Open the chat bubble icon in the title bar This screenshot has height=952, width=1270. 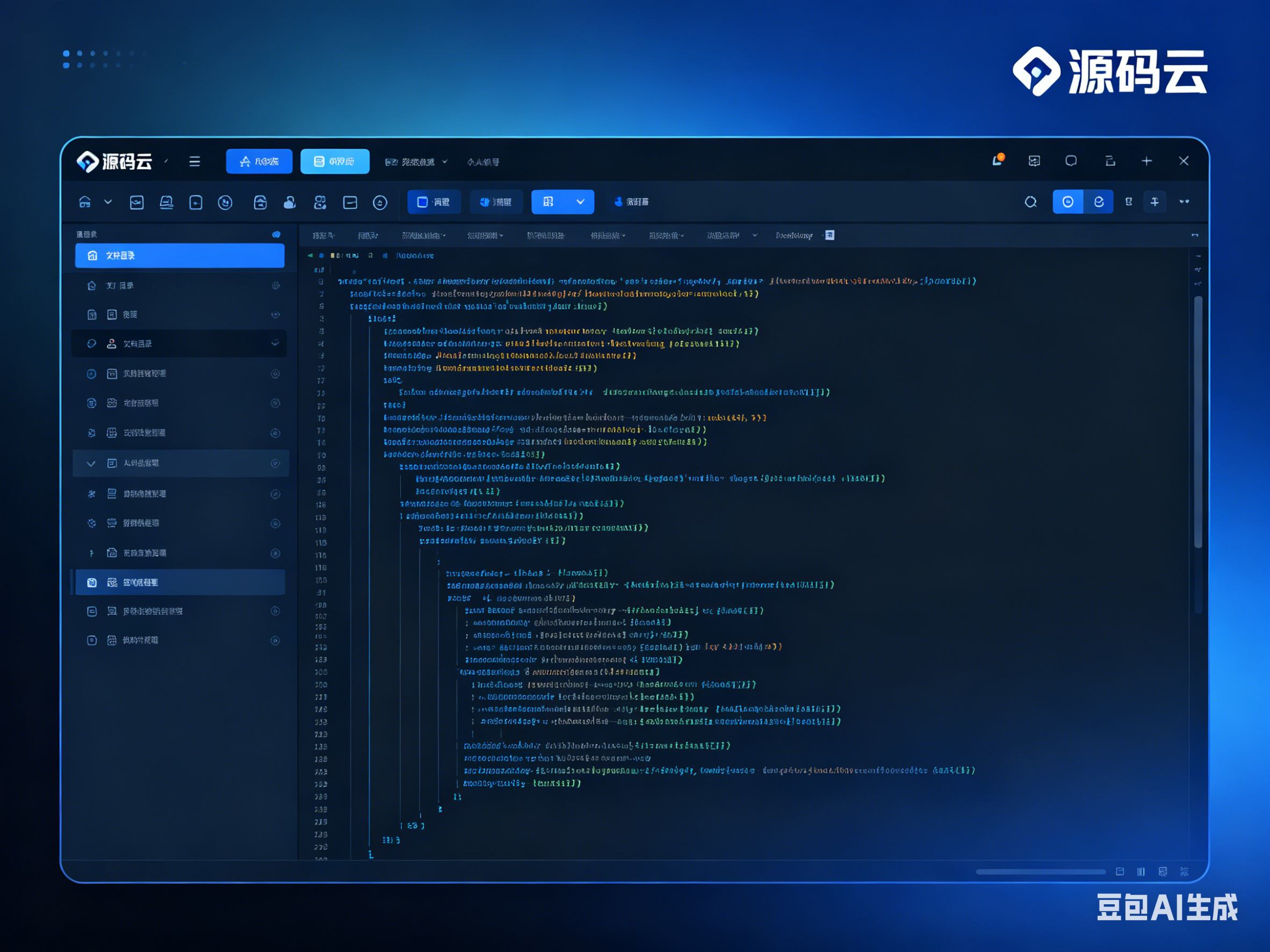(1071, 161)
